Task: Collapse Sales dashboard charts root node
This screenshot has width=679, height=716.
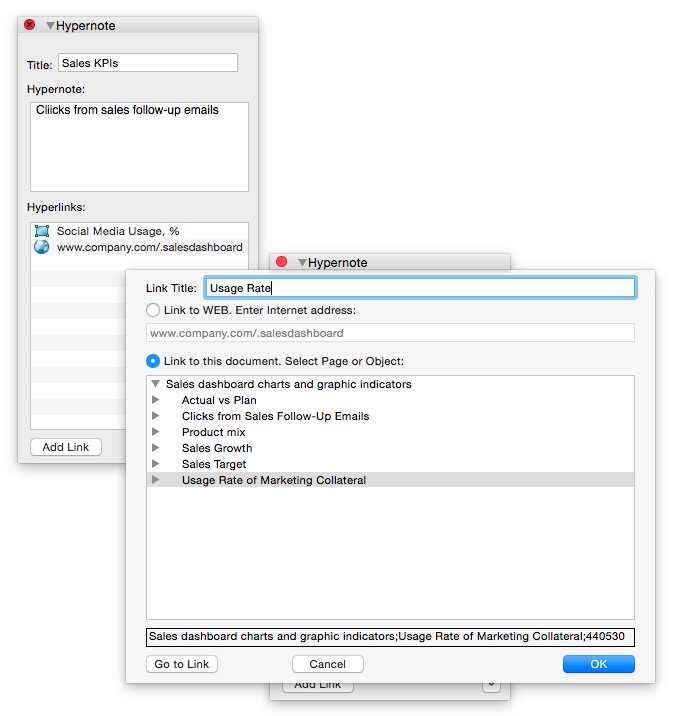Action: [x=156, y=384]
